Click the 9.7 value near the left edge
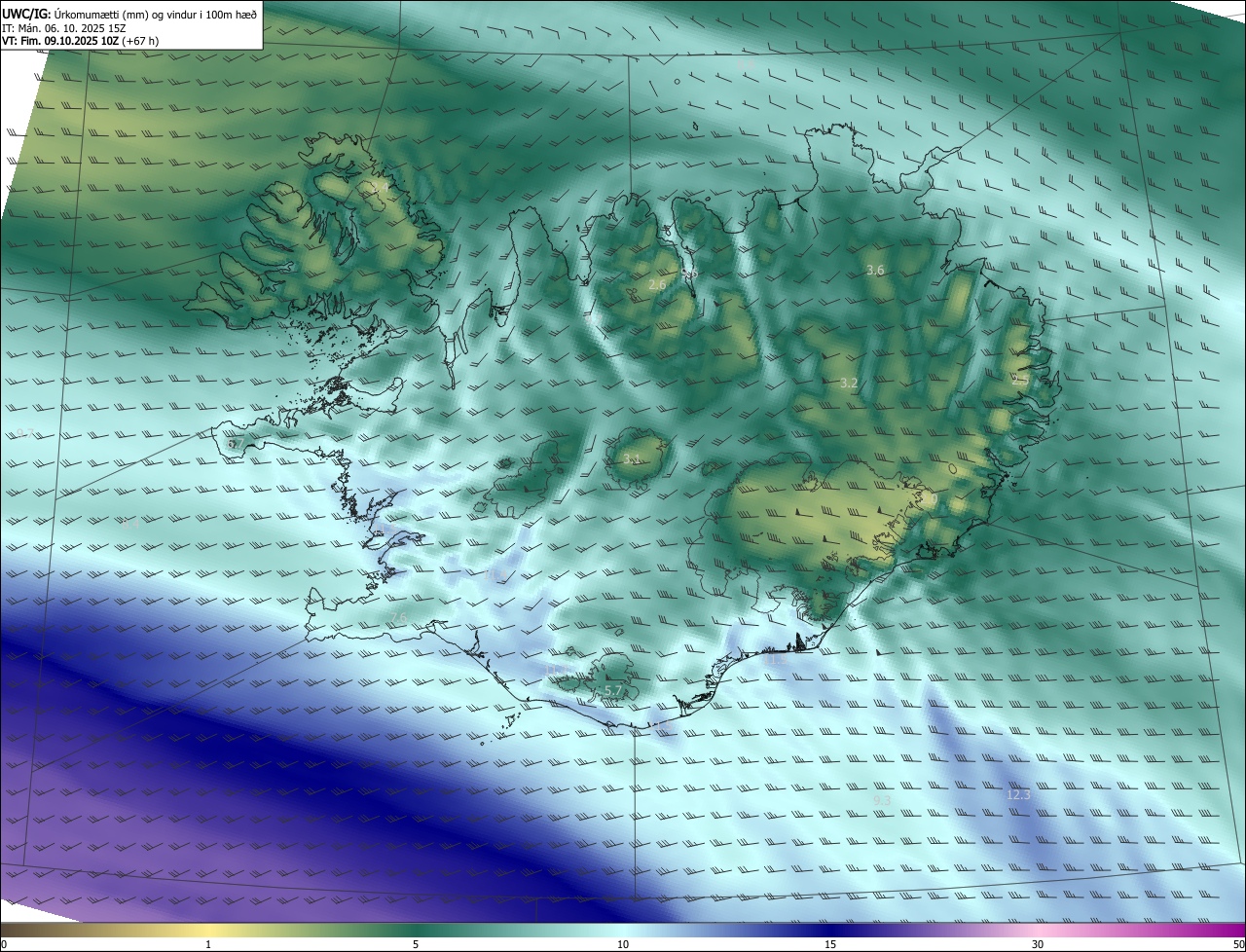1246x952 pixels. [25, 434]
